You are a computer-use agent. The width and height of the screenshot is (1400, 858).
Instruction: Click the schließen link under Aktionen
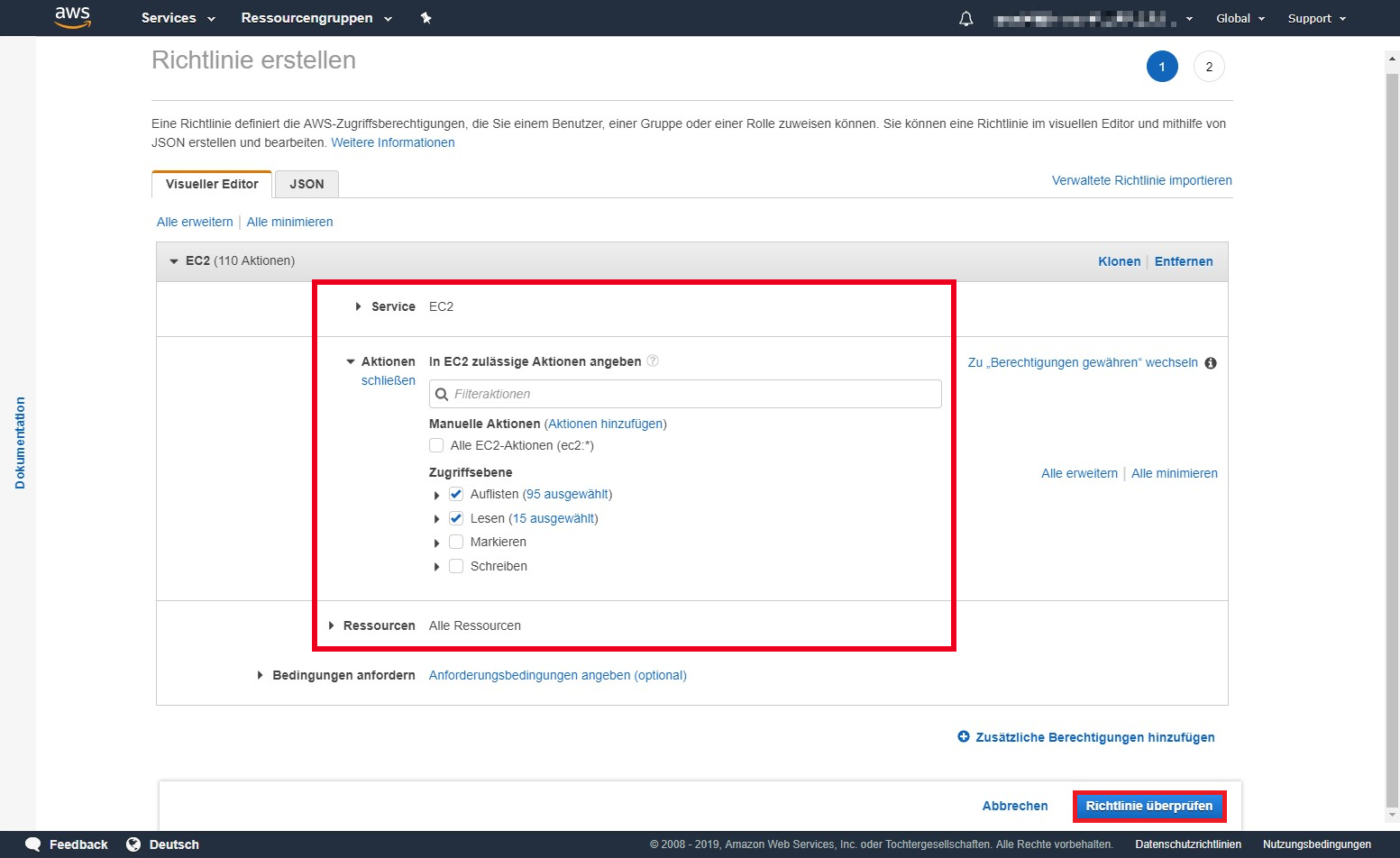click(389, 380)
